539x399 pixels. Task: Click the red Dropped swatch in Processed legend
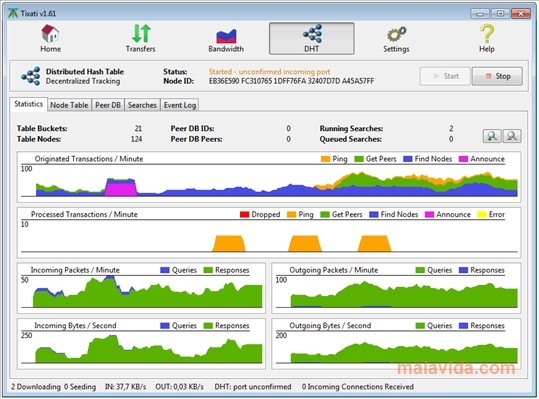pyautogui.click(x=244, y=215)
